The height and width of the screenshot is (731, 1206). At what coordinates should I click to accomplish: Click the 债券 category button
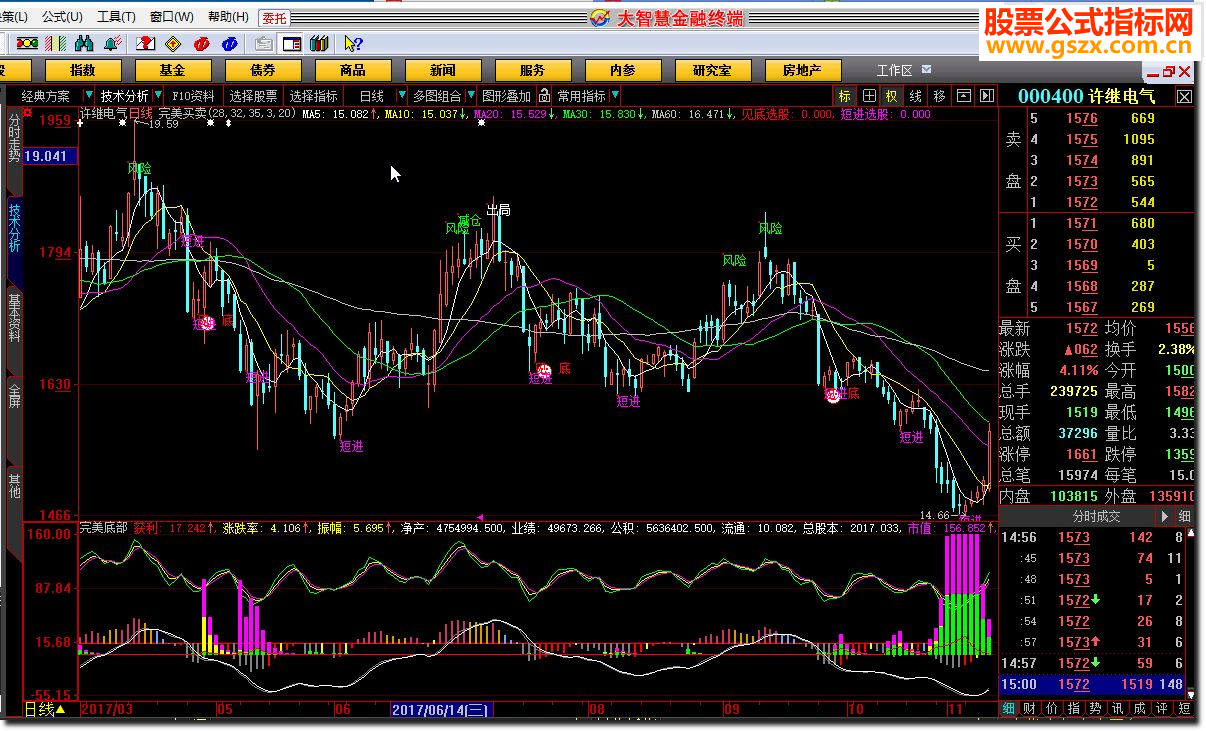263,70
